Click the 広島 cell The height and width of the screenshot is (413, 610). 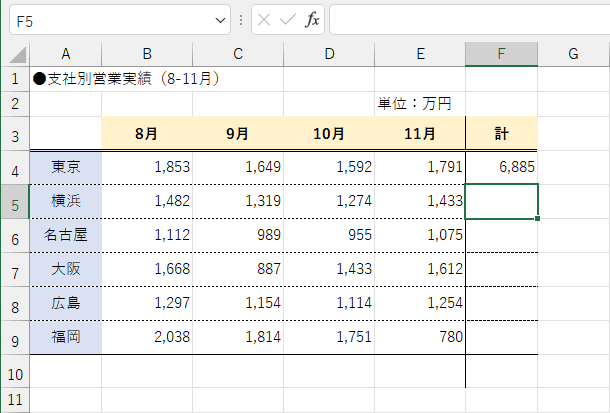click(x=66, y=304)
